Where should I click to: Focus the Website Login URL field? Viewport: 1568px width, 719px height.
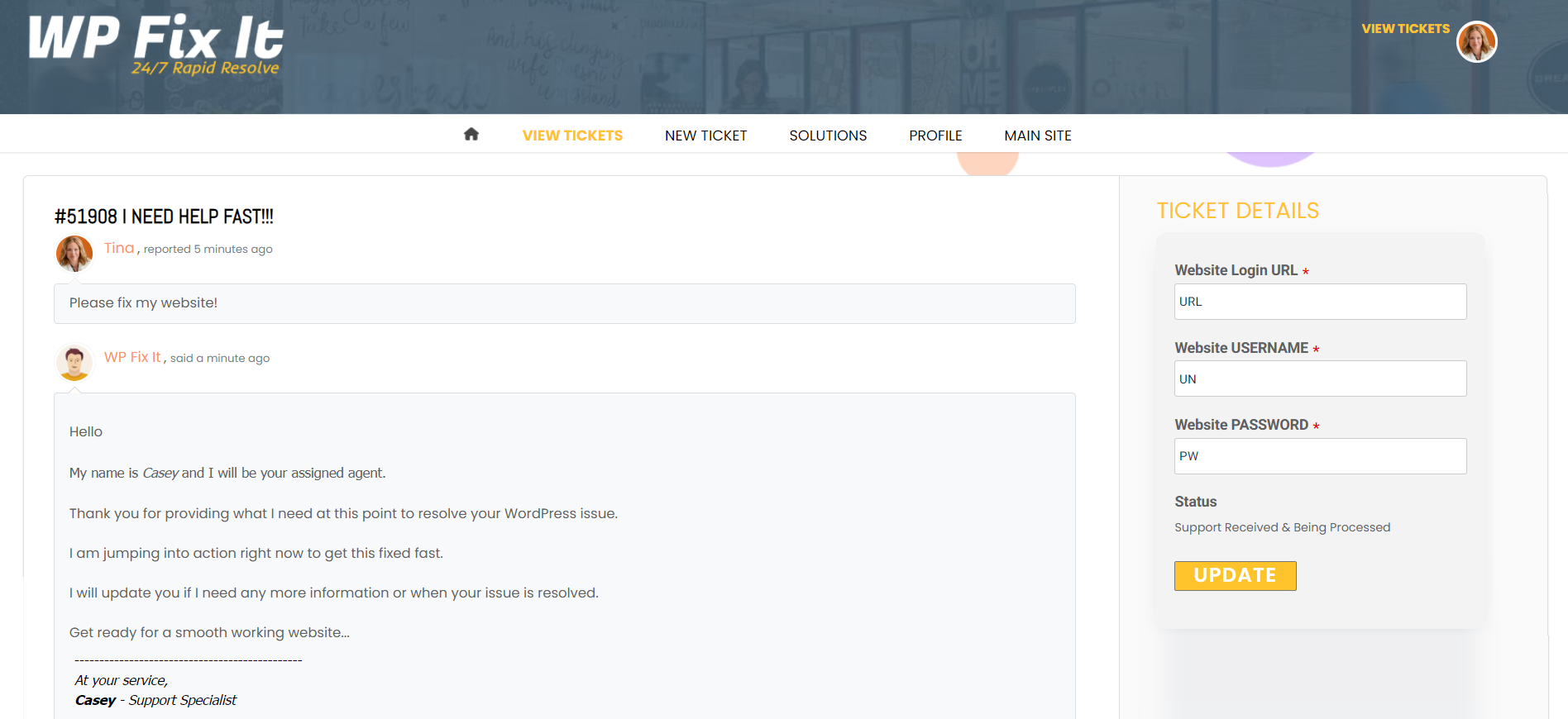pyautogui.click(x=1320, y=302)
